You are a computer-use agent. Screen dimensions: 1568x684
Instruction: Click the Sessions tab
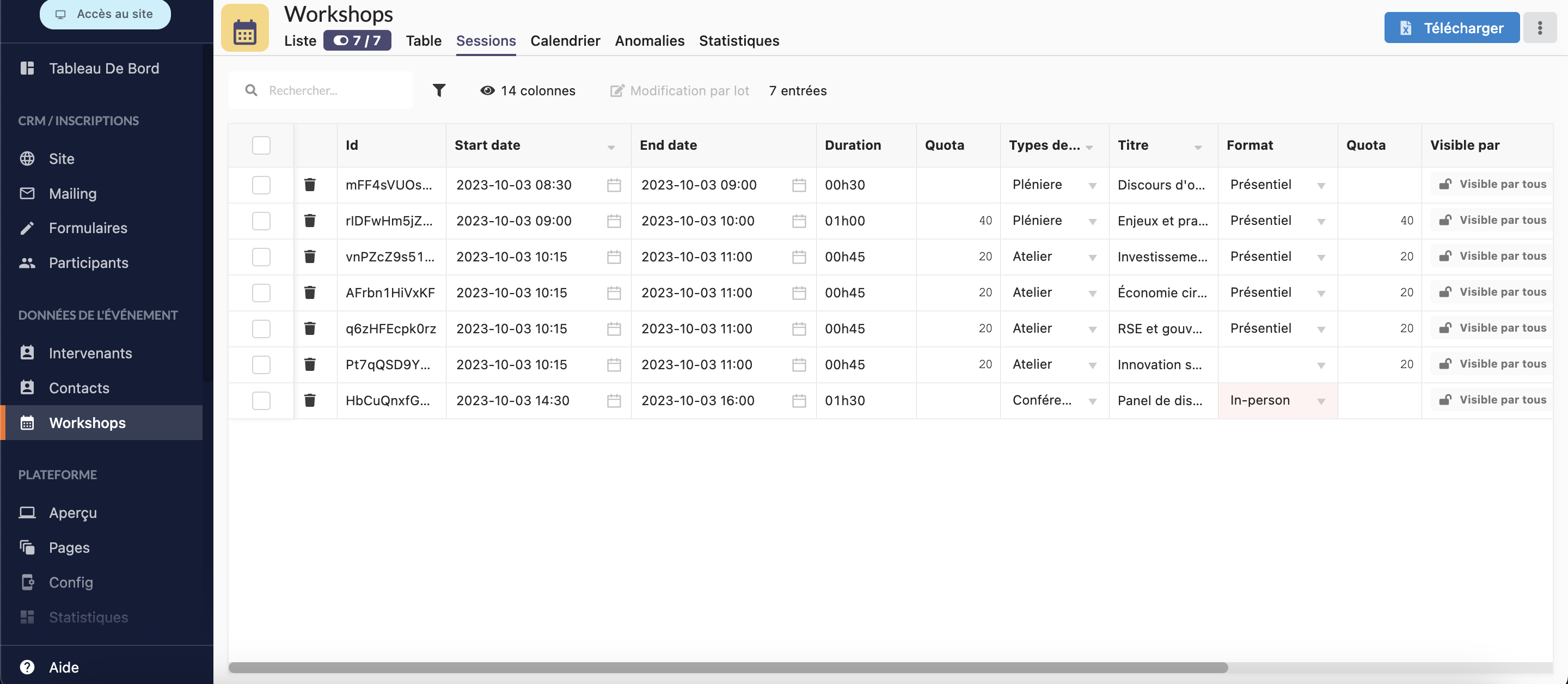(x=486, y=40)
